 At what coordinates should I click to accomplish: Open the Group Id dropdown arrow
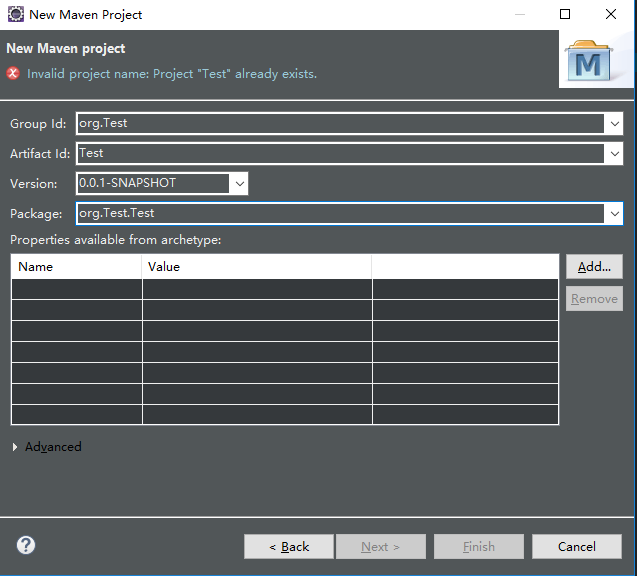[x=614, y=123]
